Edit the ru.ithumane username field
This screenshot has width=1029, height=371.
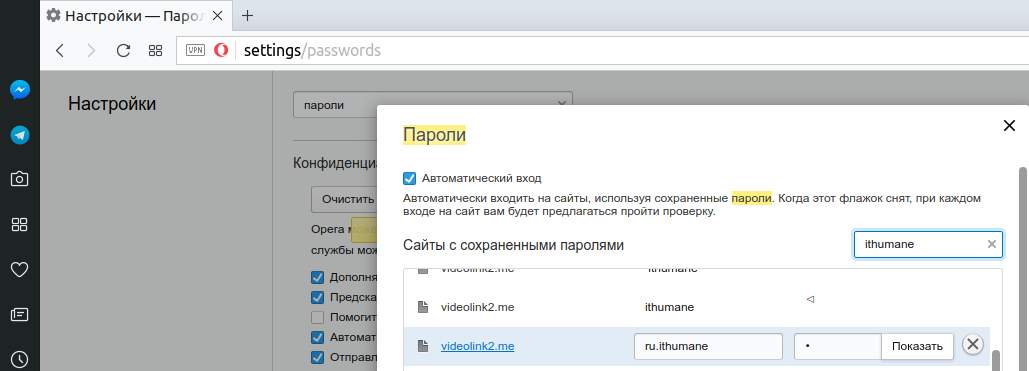708,346
